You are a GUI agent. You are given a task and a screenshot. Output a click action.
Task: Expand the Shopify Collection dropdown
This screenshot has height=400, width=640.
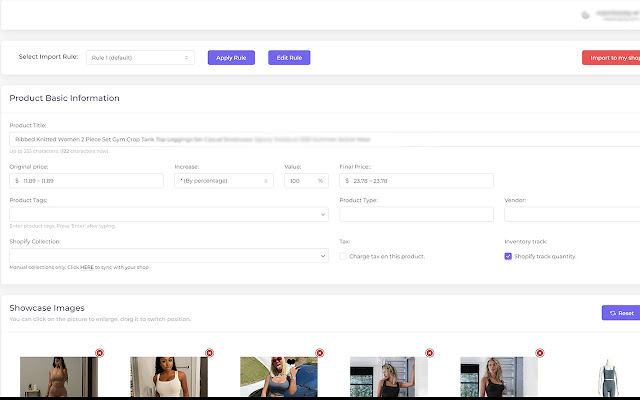pyautogui.click(x=169, y=256)
